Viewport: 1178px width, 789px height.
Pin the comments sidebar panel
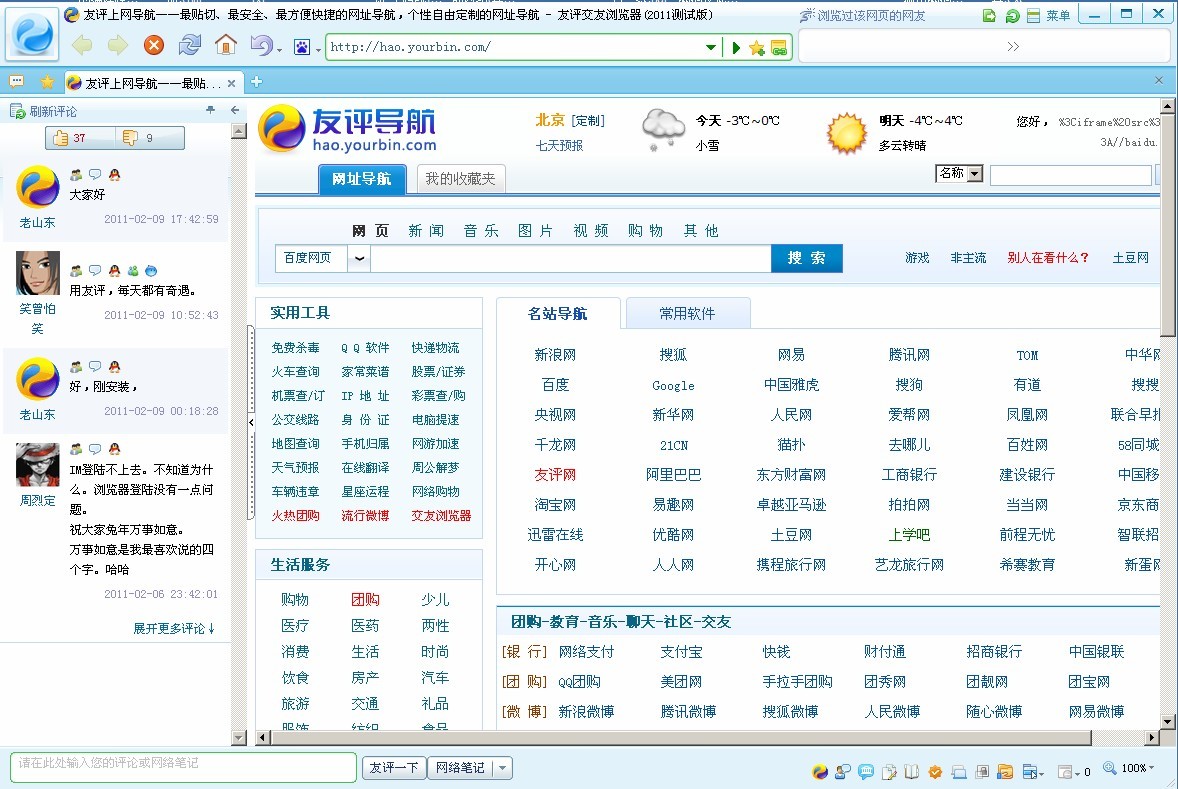click(210, 110)
